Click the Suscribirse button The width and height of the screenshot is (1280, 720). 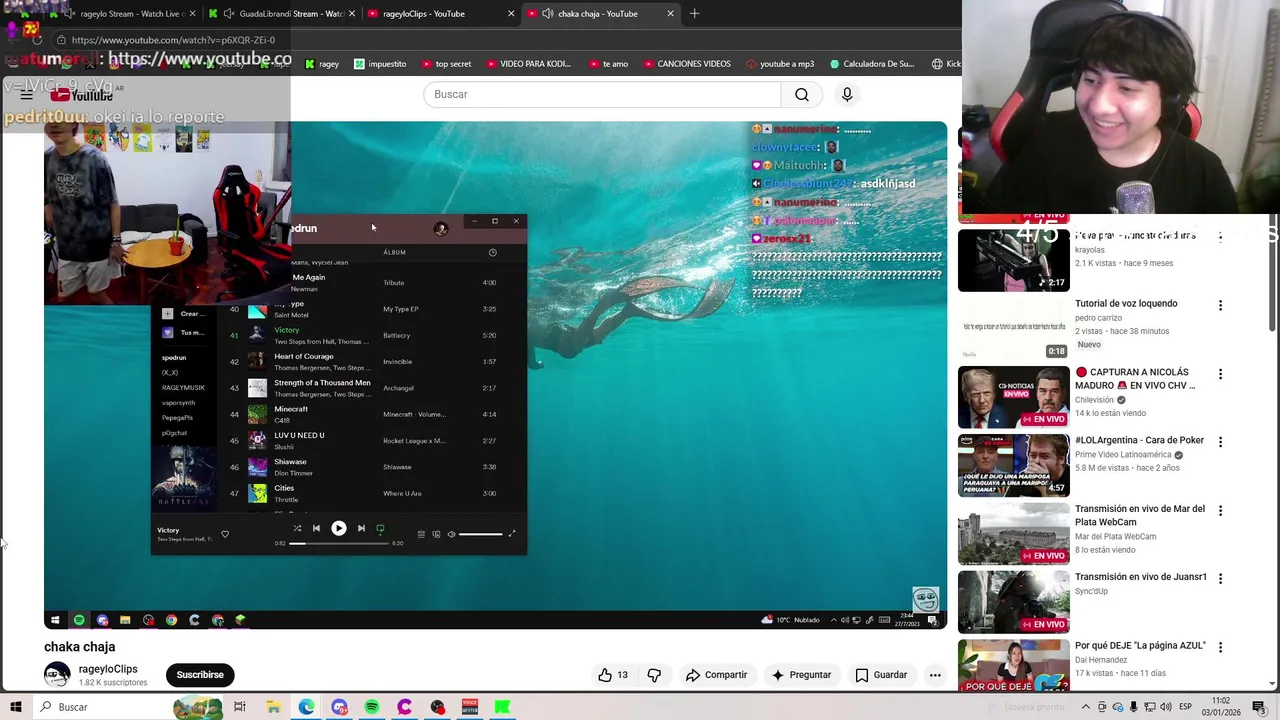(200, 675)
